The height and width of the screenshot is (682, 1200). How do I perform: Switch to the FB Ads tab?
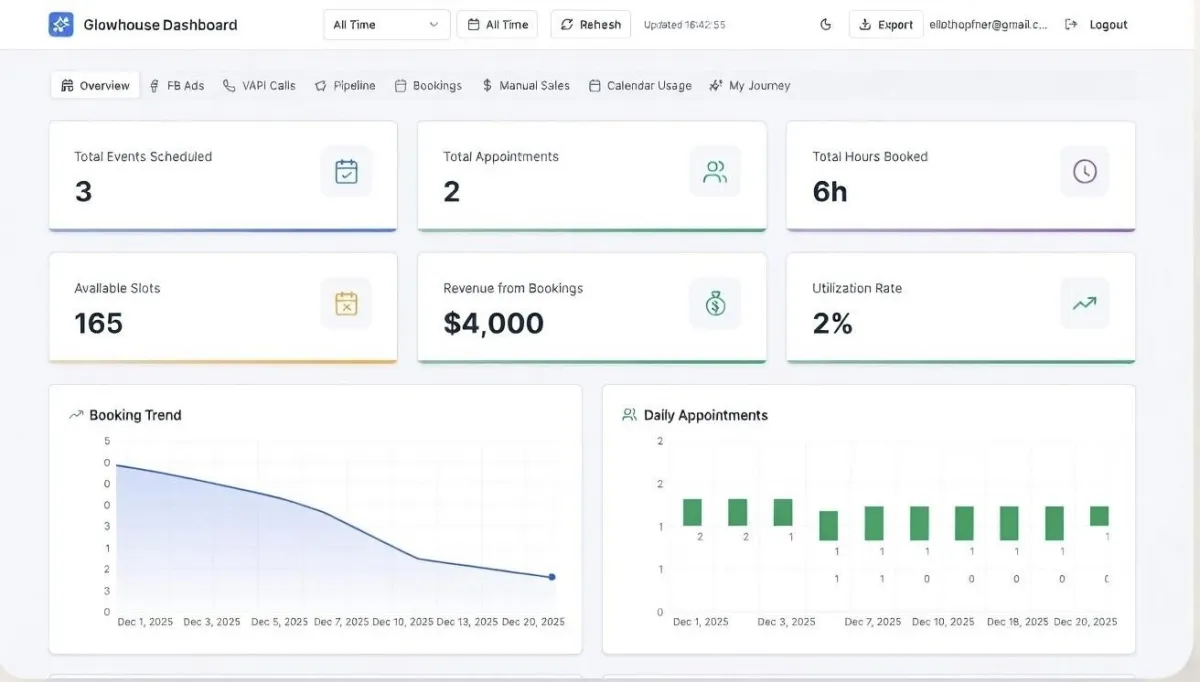pos(177,86)
